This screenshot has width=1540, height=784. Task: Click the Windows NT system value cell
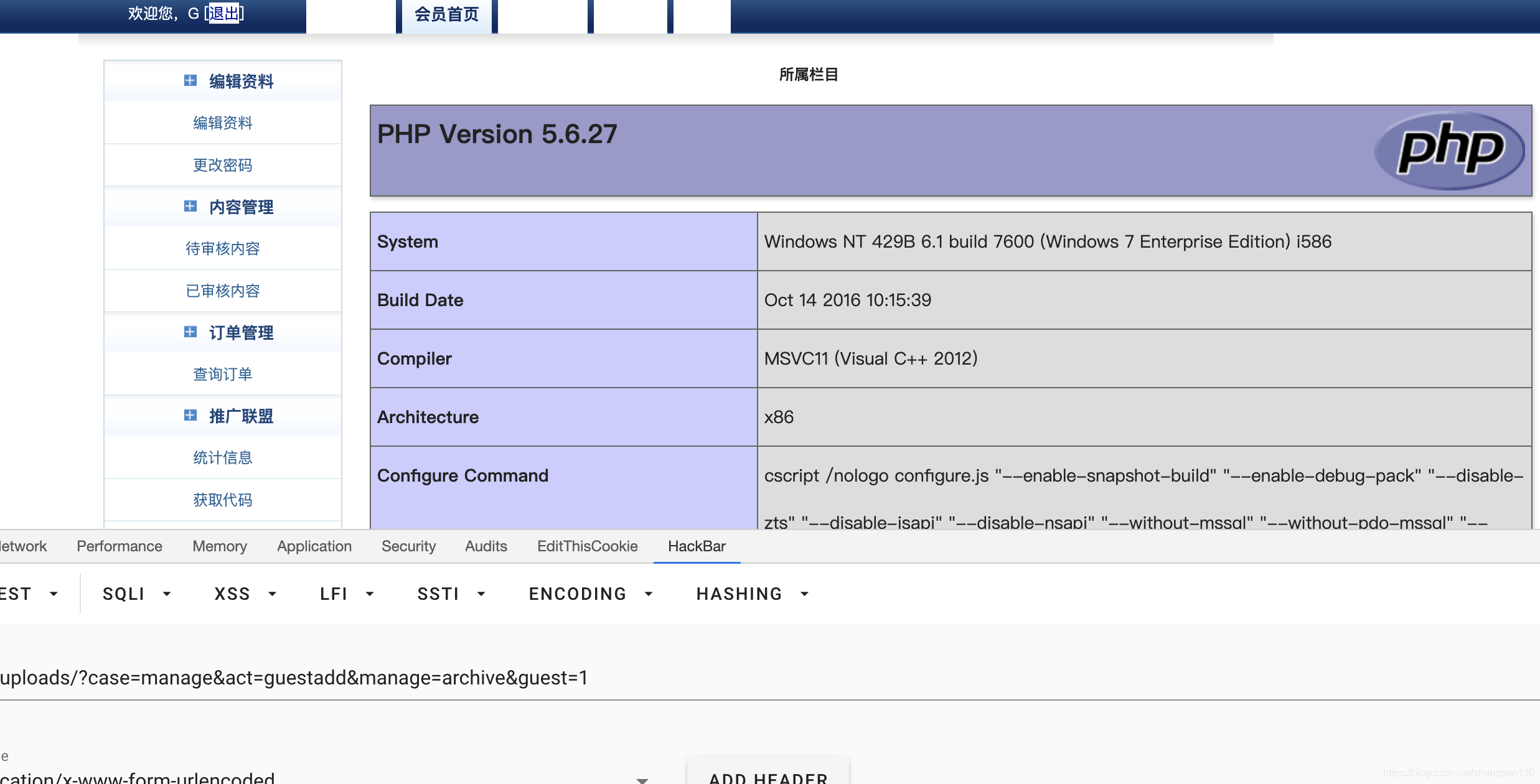(x=1144, y=241)
